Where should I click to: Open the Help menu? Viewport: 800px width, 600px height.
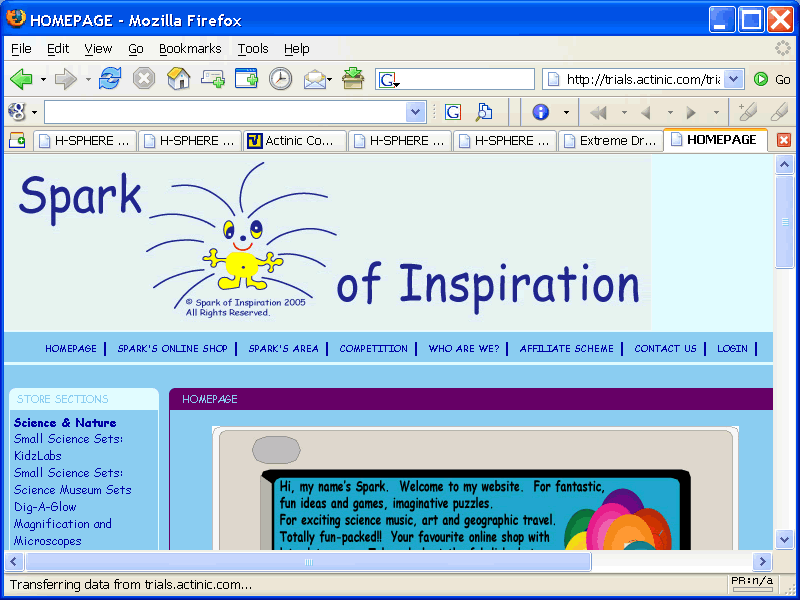(296, 48)
